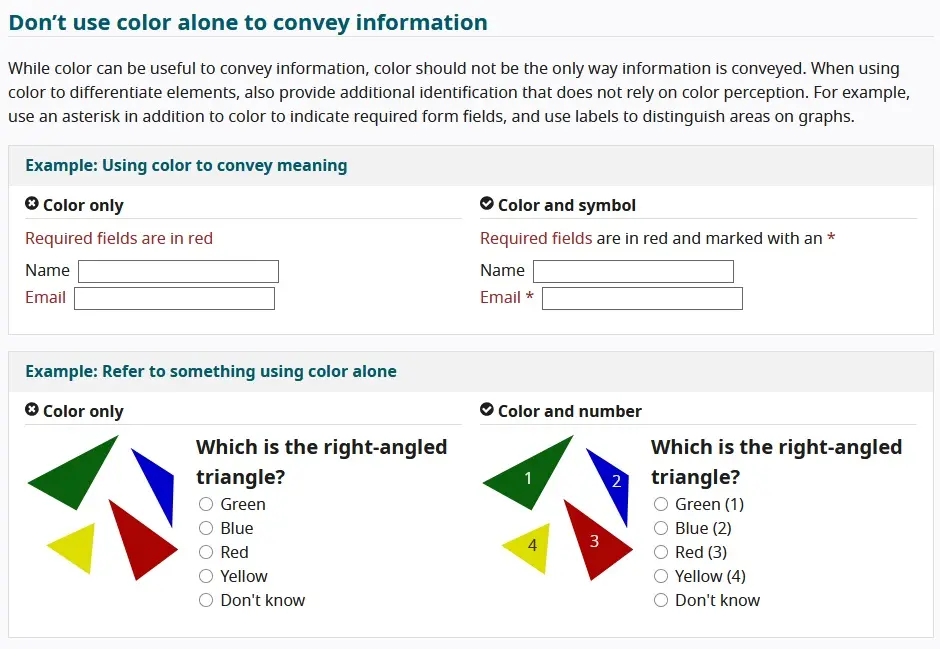This screenshot has width=940, height=649.
Task: Click the Name input field in the Color only form
Action: [x=178, y=270]
